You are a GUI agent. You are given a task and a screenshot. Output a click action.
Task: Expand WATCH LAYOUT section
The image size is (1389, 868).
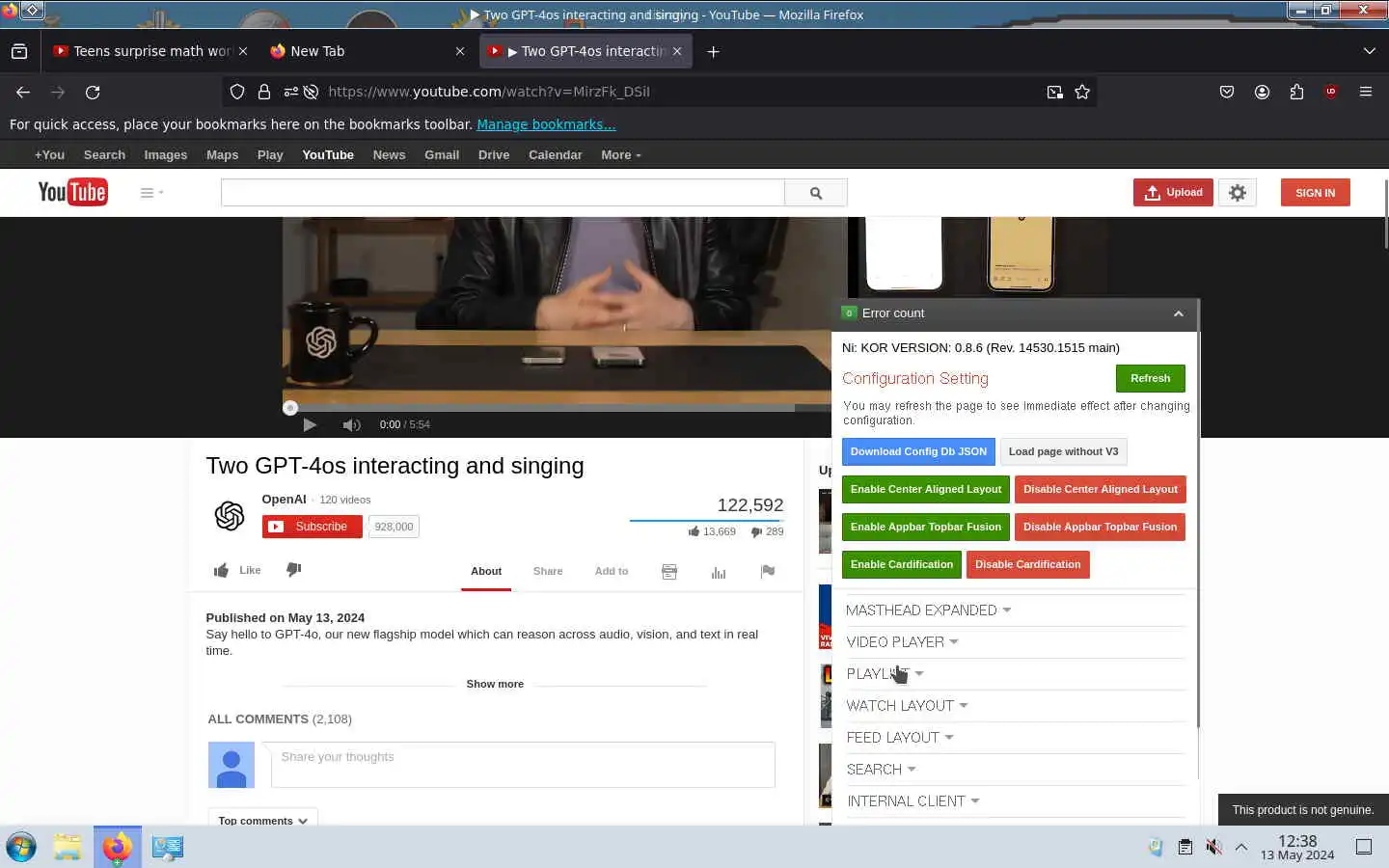pos(907,705)
